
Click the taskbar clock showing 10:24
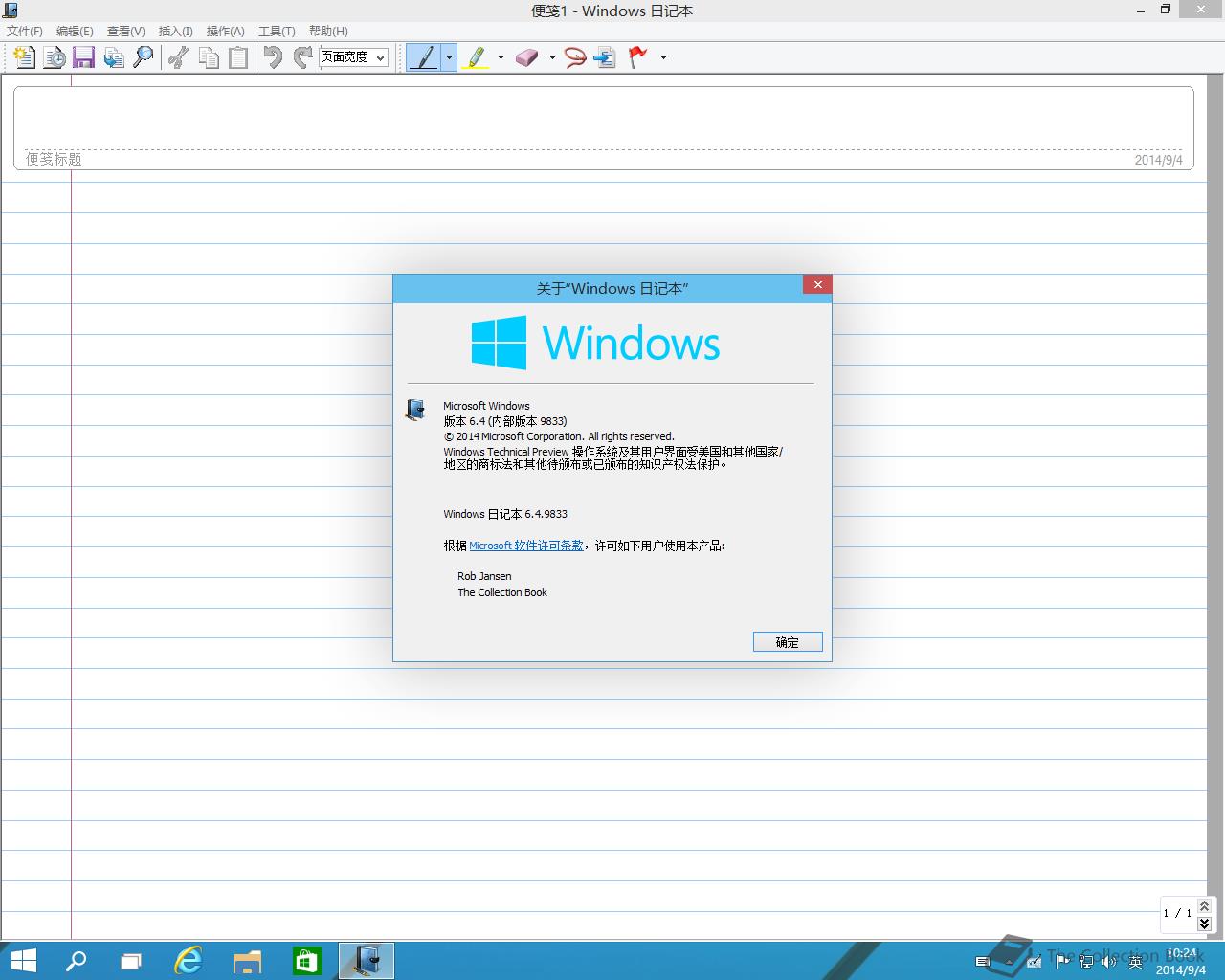[1181, 961]
